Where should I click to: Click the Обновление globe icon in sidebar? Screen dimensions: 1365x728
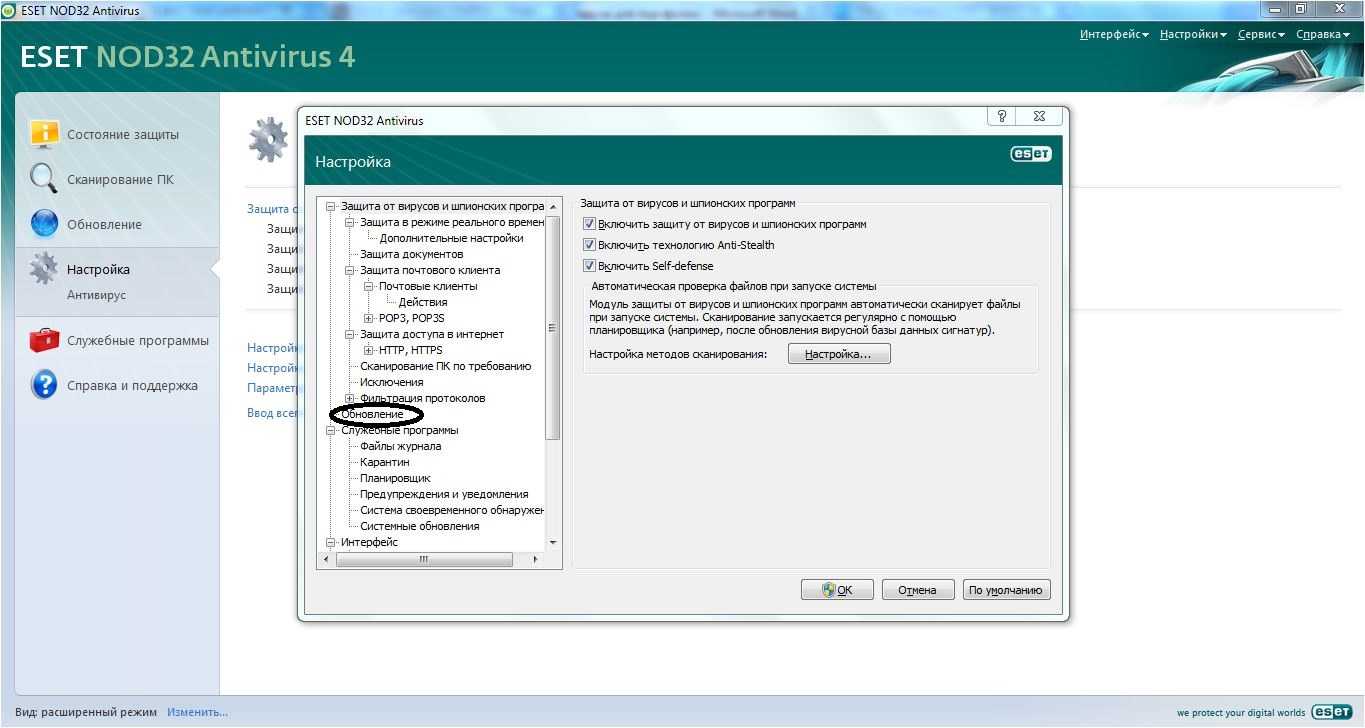tap(44, 224)
